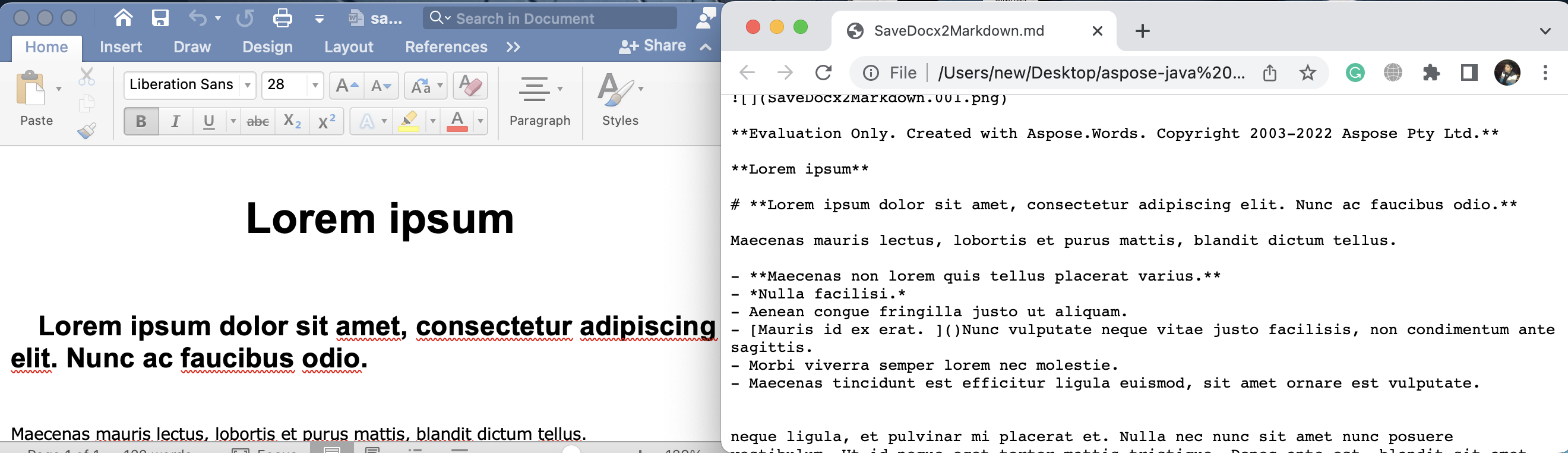
Task: Click the Format Painter brush icon
Action: 87,131
